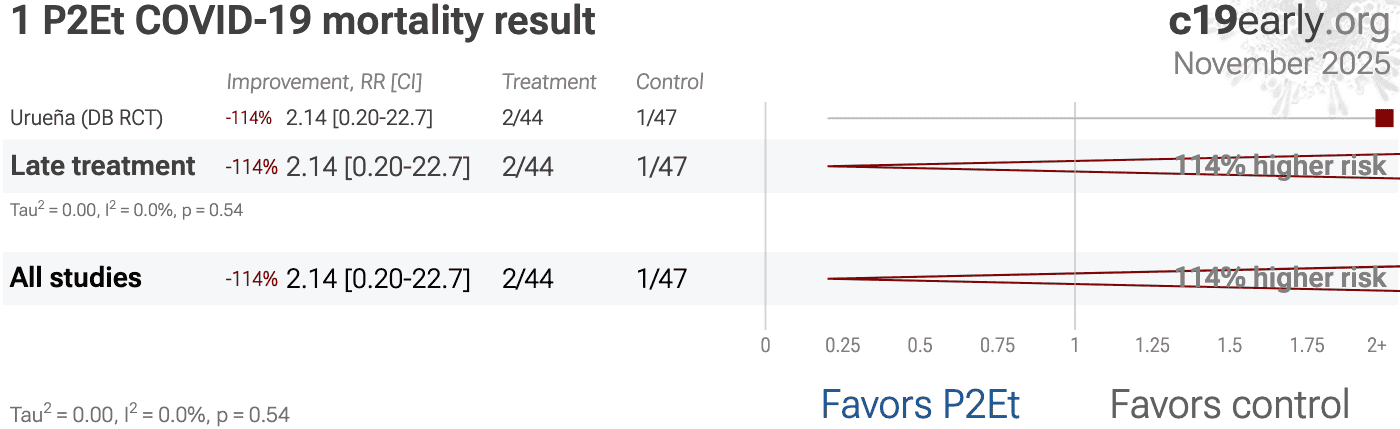This screenshot has width=1400, height=429.
Task: Click the chart title about P2Et mortality
Action: coord(303,22)
